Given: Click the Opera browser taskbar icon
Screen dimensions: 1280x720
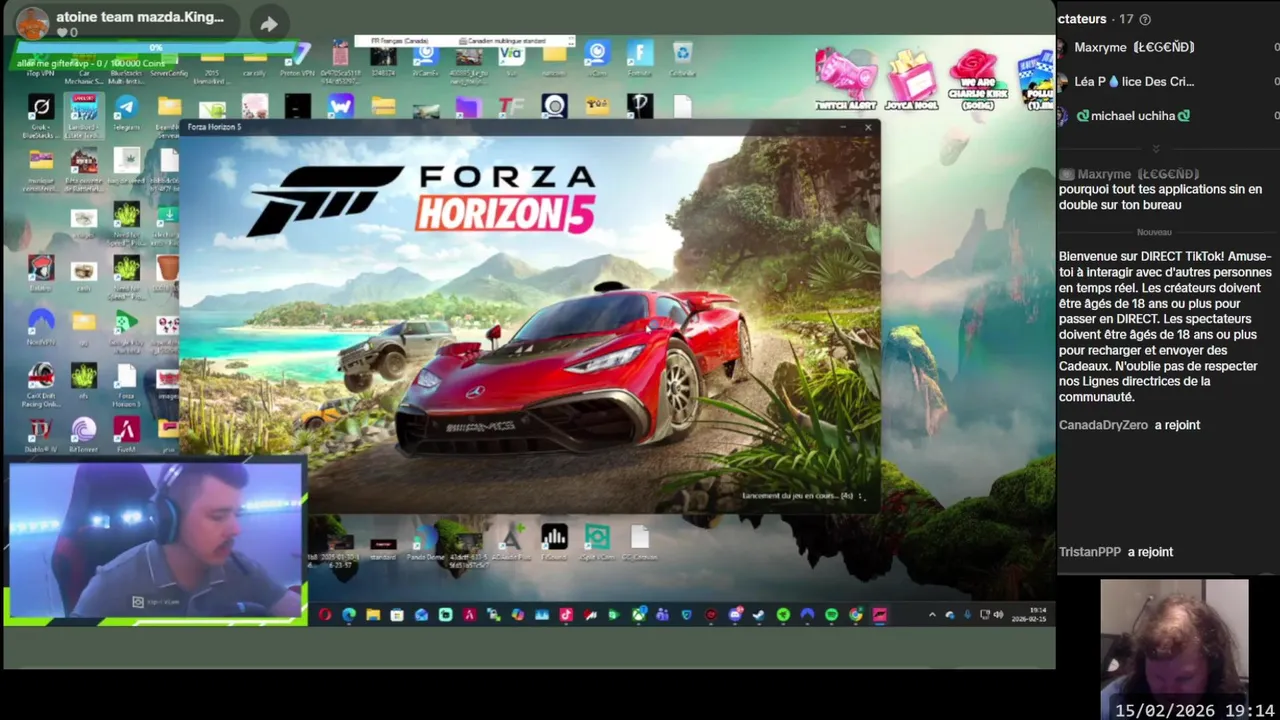Looking at the screenshot, I should (x=325, y=615).
